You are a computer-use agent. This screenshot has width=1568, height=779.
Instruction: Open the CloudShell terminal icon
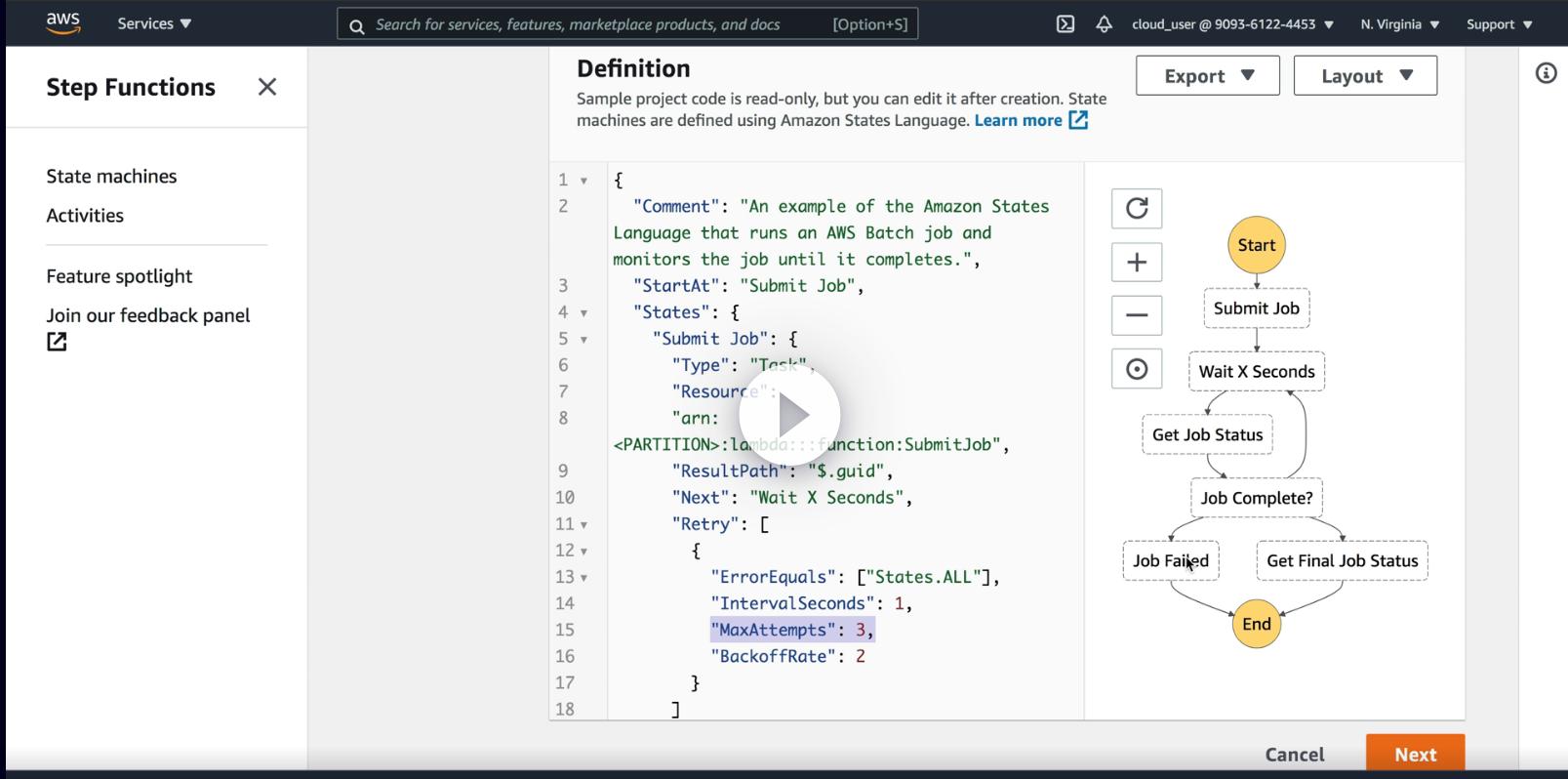[1065, 24]
